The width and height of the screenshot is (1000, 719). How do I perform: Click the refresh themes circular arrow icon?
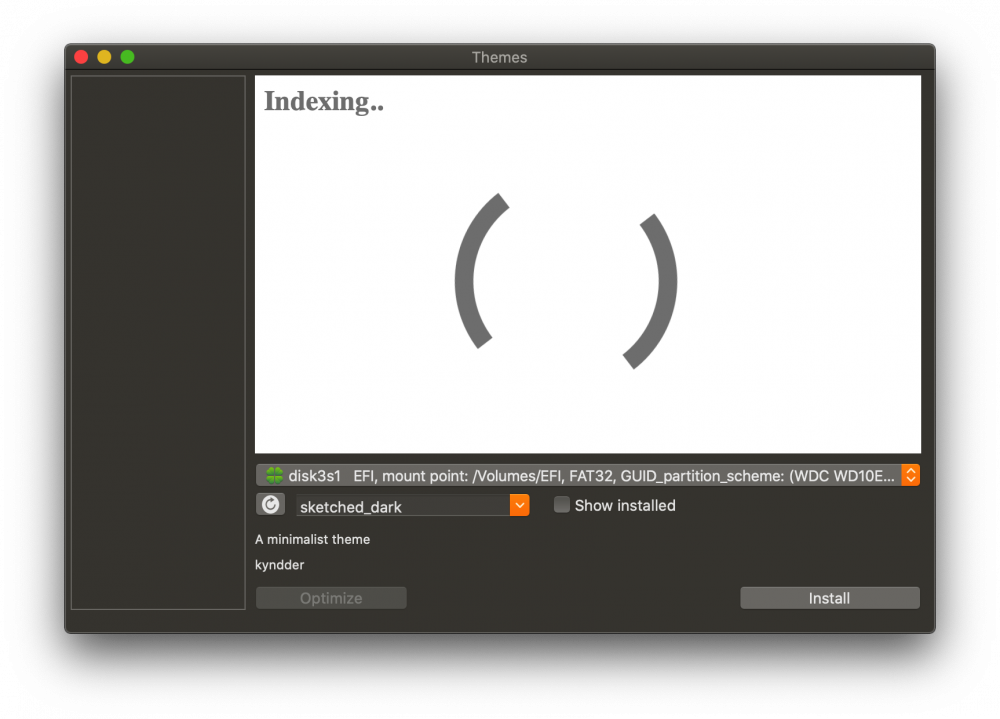pos(270,505)
